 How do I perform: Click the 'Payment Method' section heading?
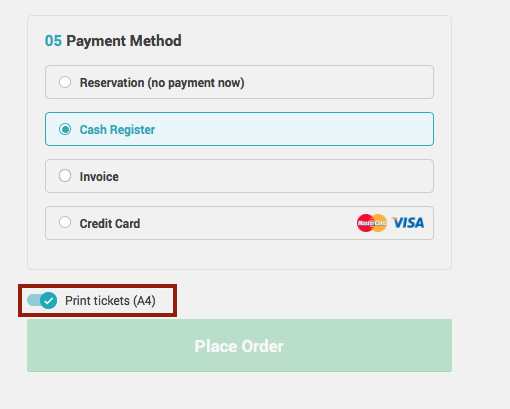pos(124,41)
